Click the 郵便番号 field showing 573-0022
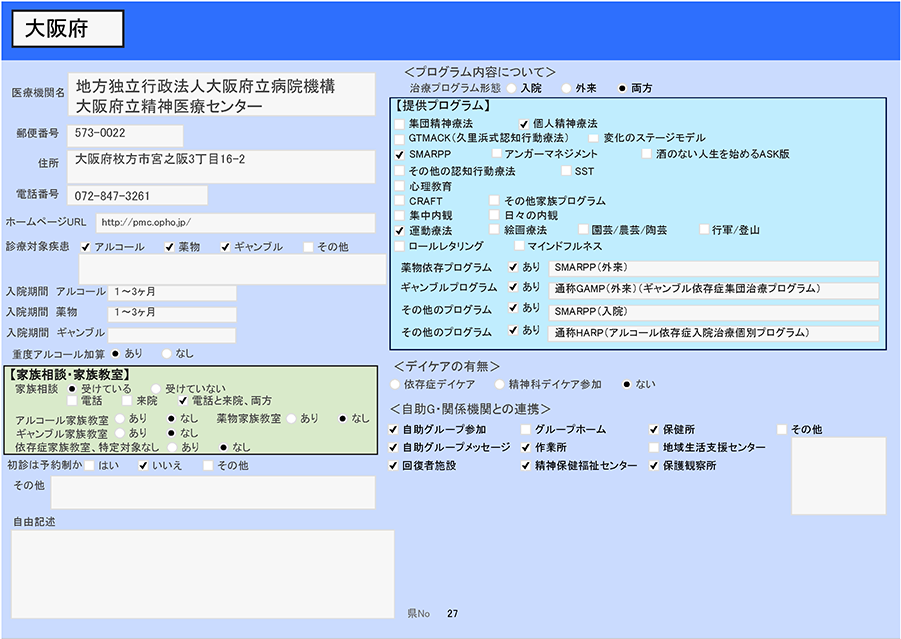 (x=126, y=133)
